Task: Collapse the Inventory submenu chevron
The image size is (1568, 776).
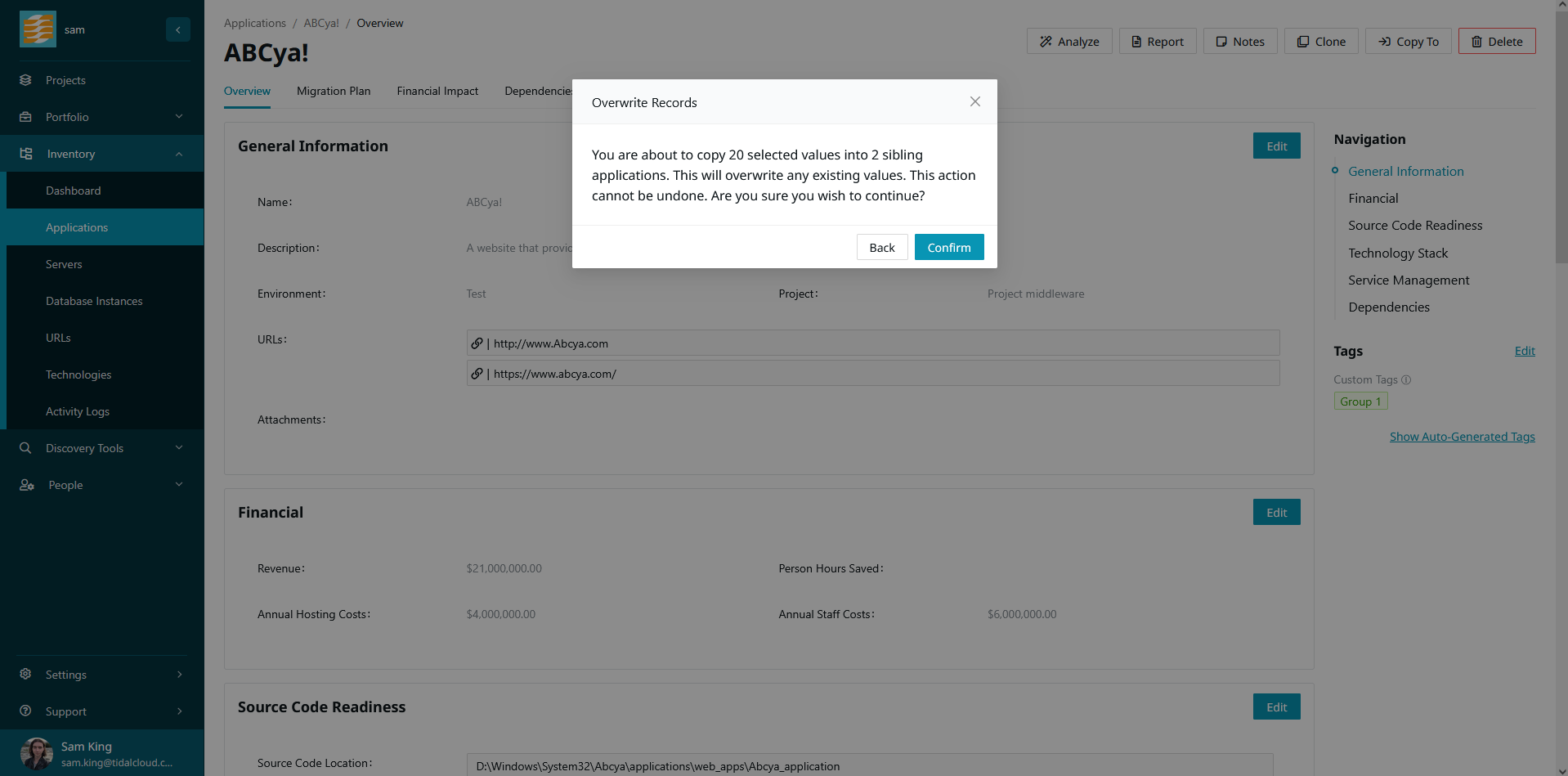Action: pyautogui.click(x=179, y=154)
